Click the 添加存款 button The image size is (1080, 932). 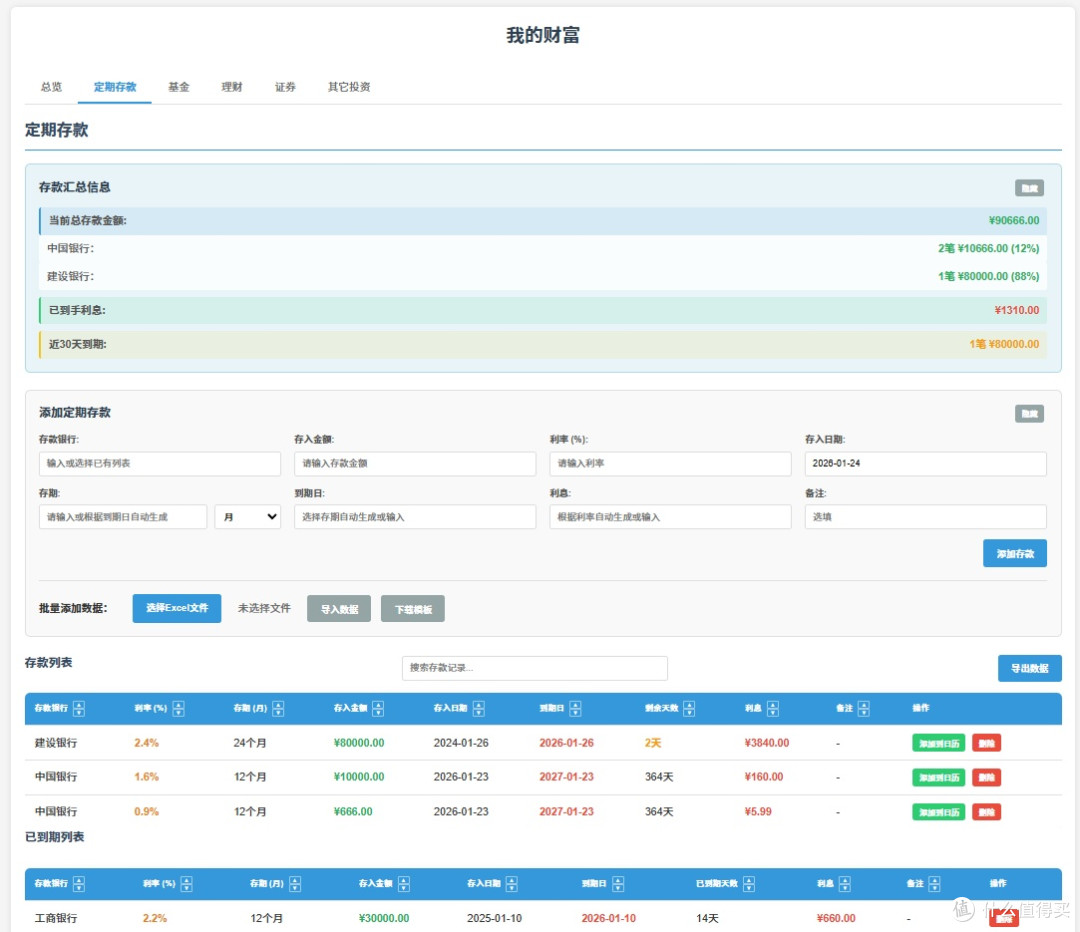coord(1015,553)
